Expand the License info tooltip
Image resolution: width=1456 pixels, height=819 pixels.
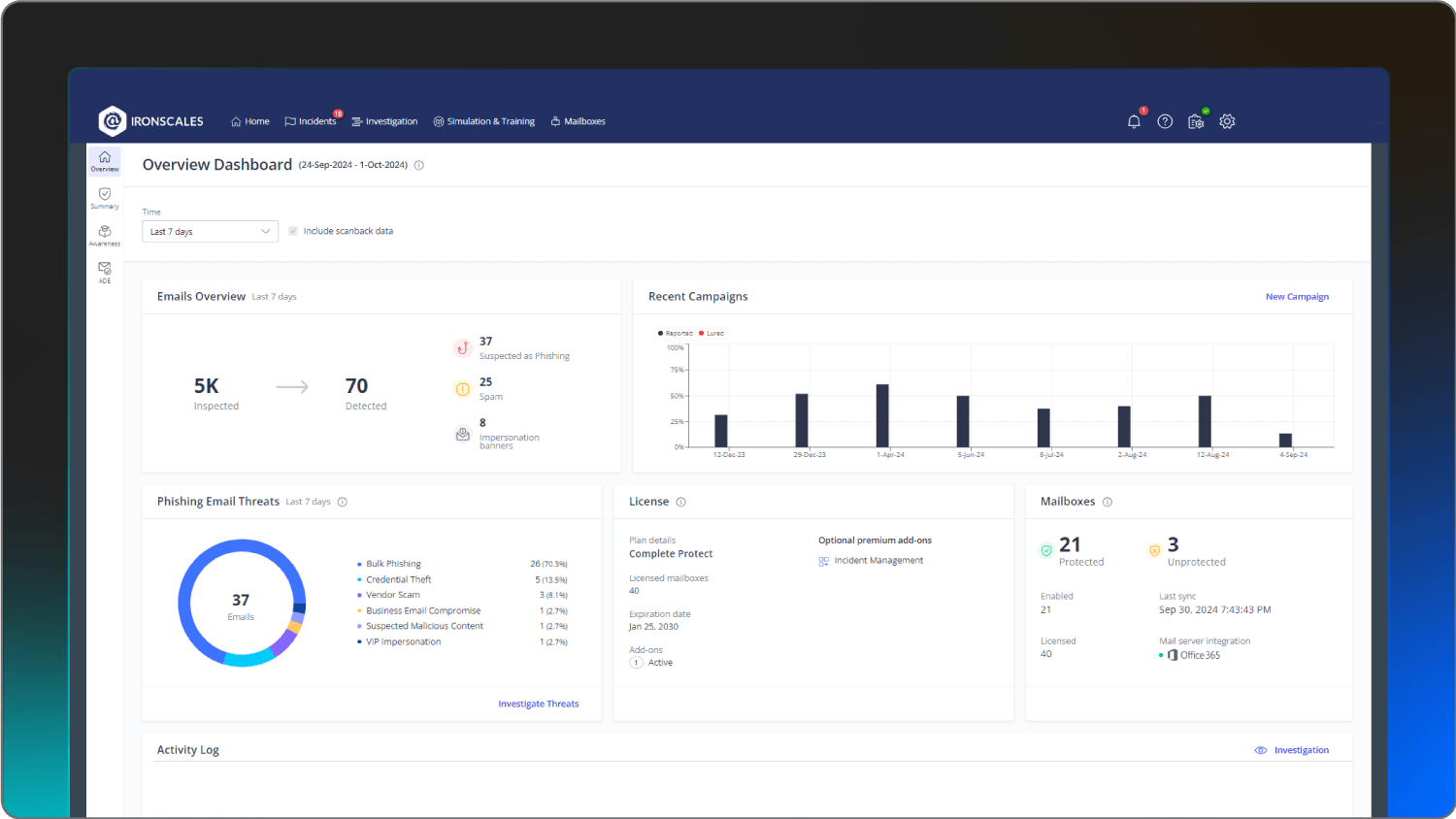tap(681, 502)
